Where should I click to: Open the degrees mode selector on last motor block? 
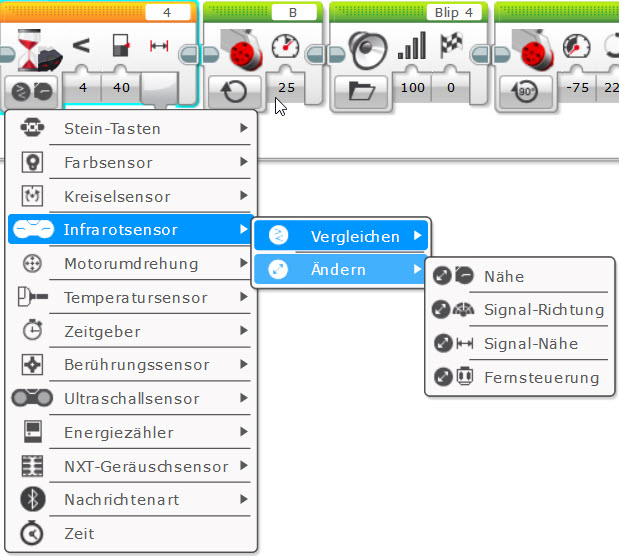pyautogui.click(x=526, y=92)
